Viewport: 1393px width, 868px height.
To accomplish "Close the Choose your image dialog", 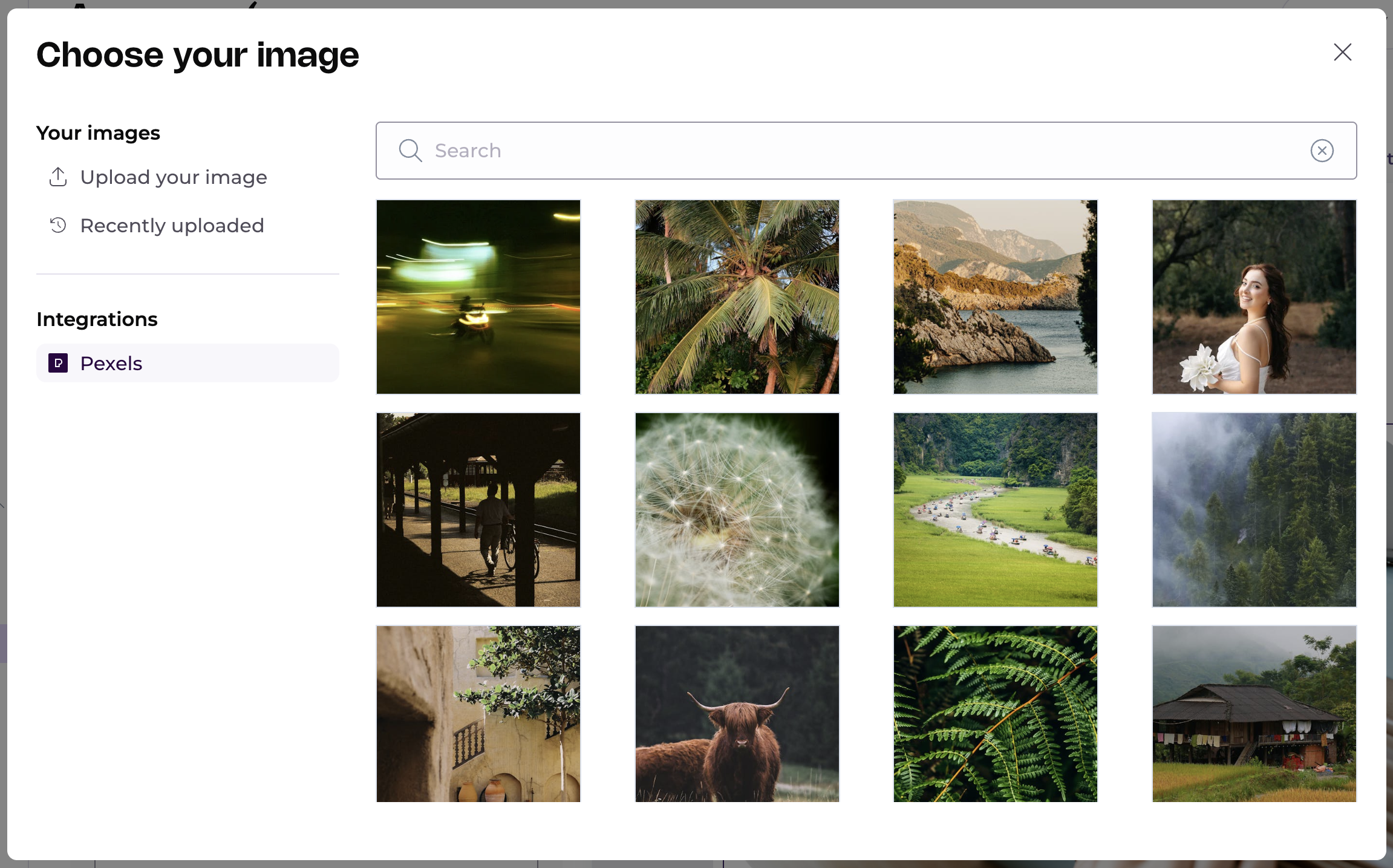I will click(x=1342, y=53).
